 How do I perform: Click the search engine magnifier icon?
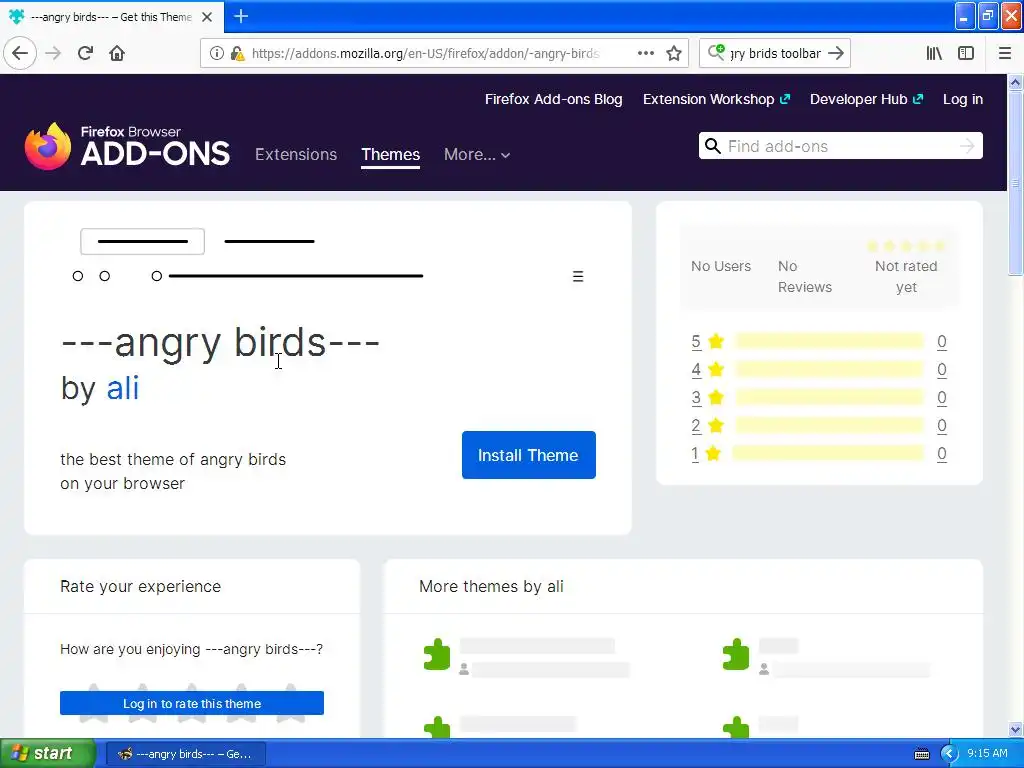[716, 52]
